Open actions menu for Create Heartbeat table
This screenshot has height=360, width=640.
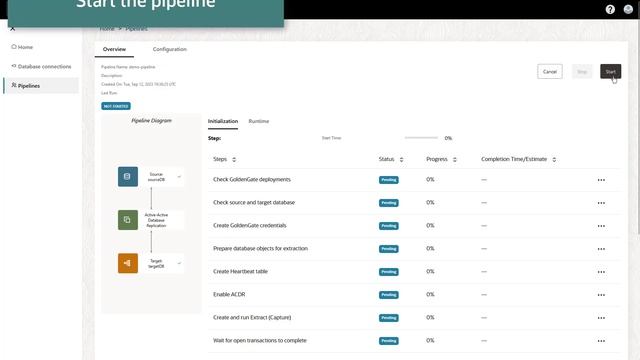click(601, 272)
